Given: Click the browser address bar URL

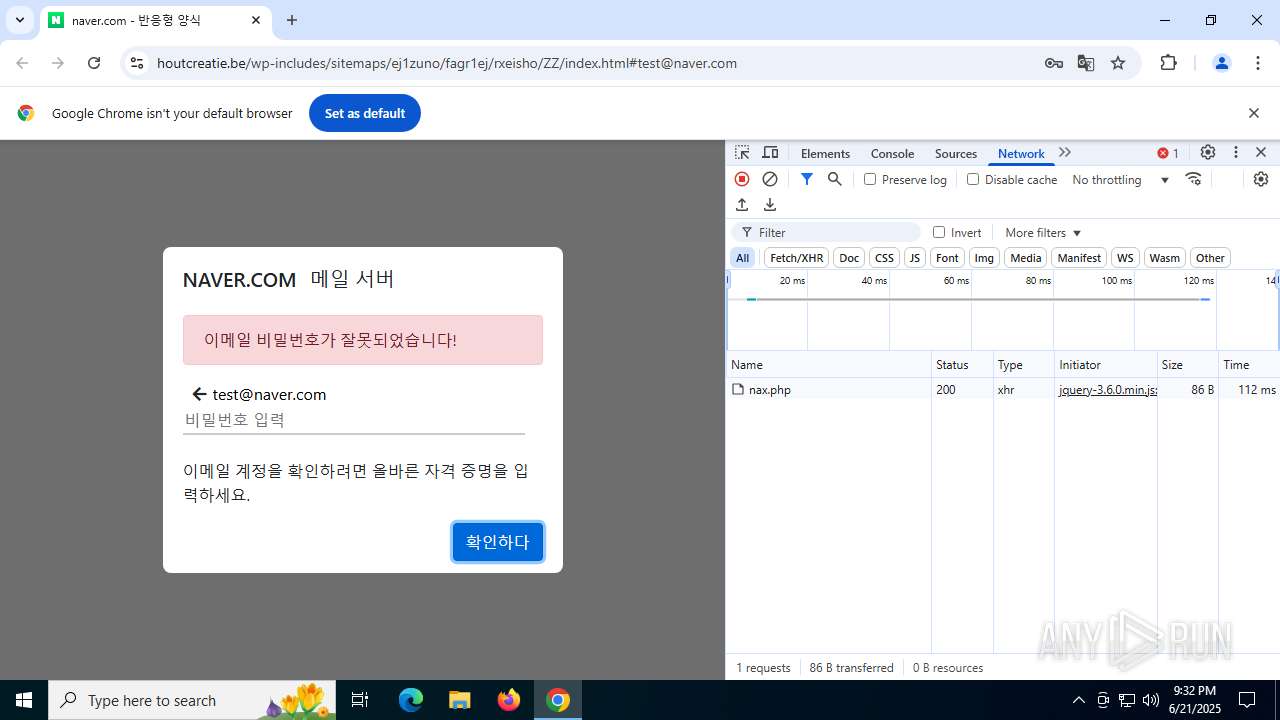Looking at the screenshot, I should point(447,63).
